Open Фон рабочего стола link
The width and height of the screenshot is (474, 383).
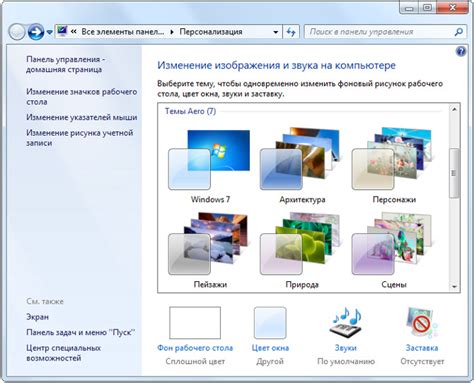point(195,348)
